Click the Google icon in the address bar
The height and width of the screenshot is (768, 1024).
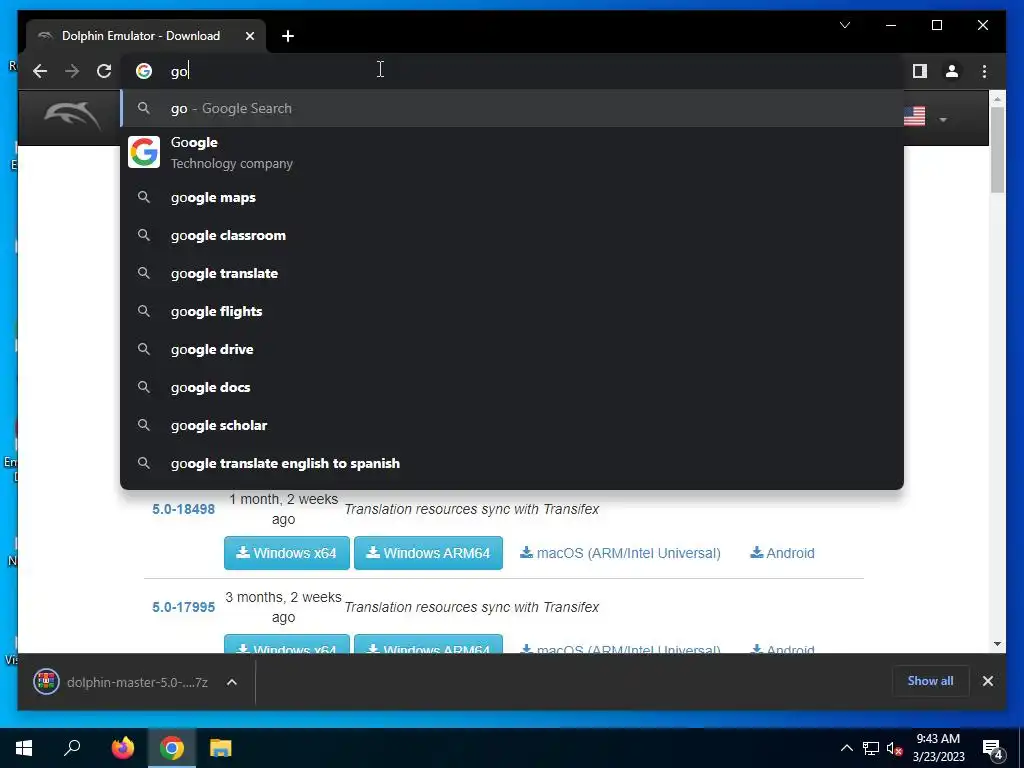tap(144, 71)
